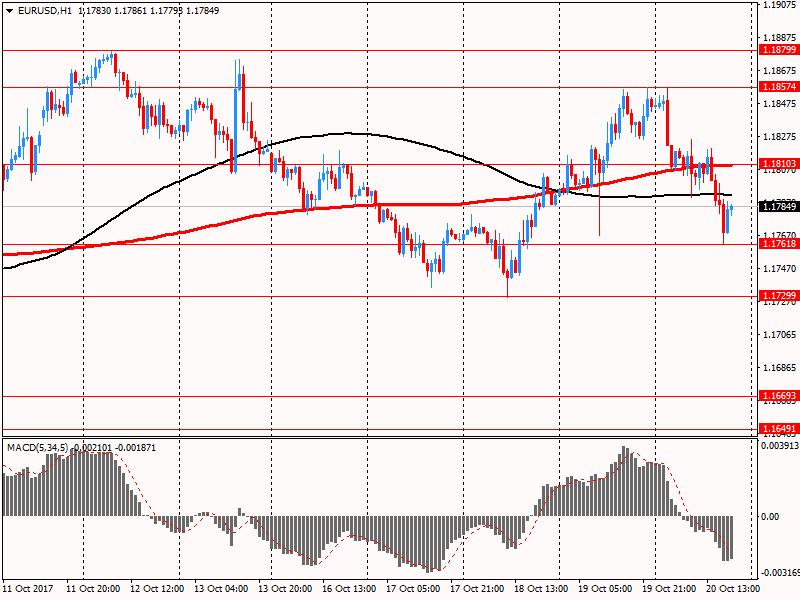Select the 1.16693 price level label
800x600 pixels.
(x=779, y=396)
